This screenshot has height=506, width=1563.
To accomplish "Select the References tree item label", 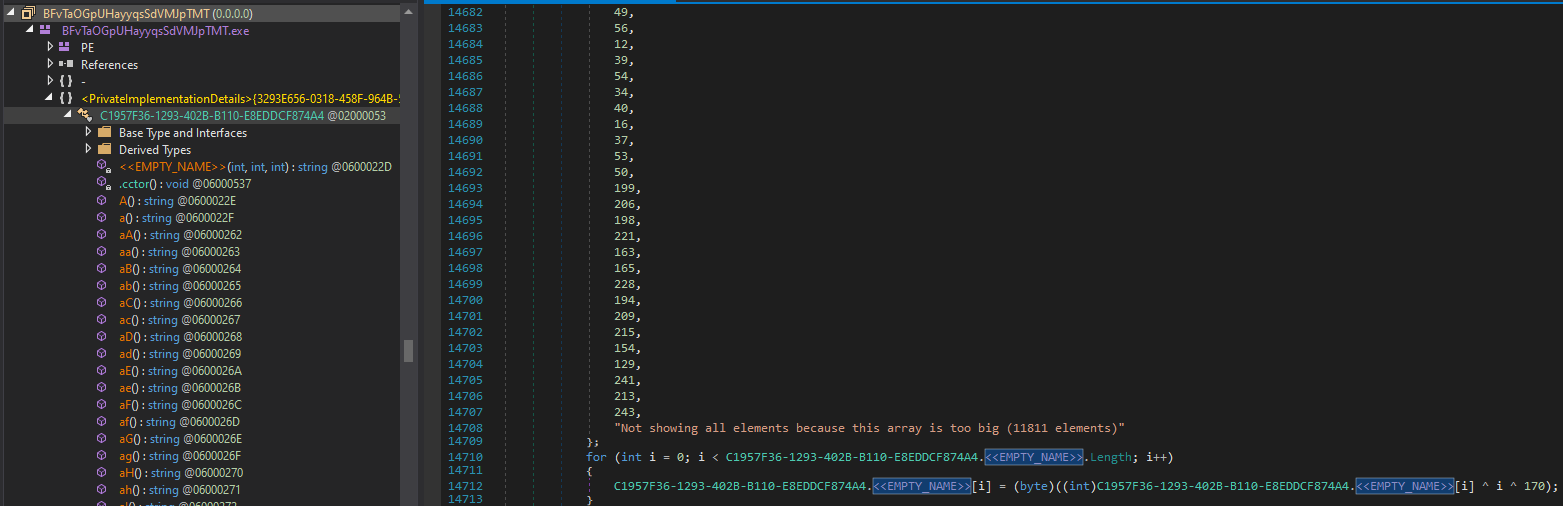I will (x=110, y=64).
